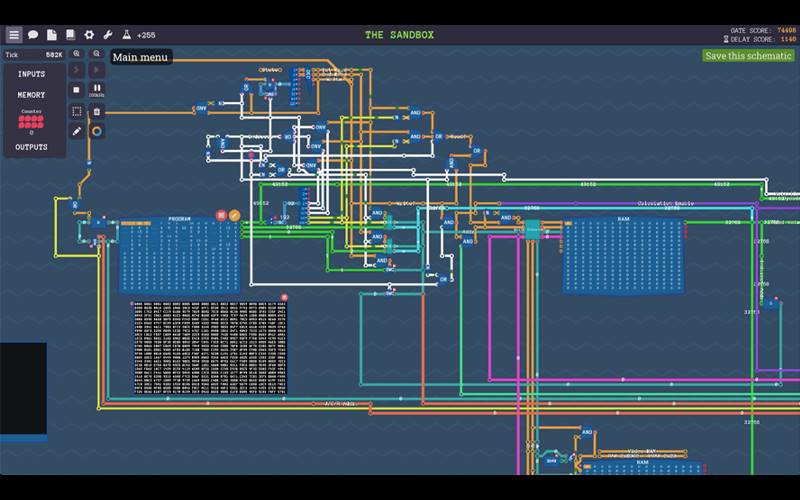This screenshot has width=800, height=500.
Task: Zoom out with the minus magnifier
Action: (x=97, y=54)
